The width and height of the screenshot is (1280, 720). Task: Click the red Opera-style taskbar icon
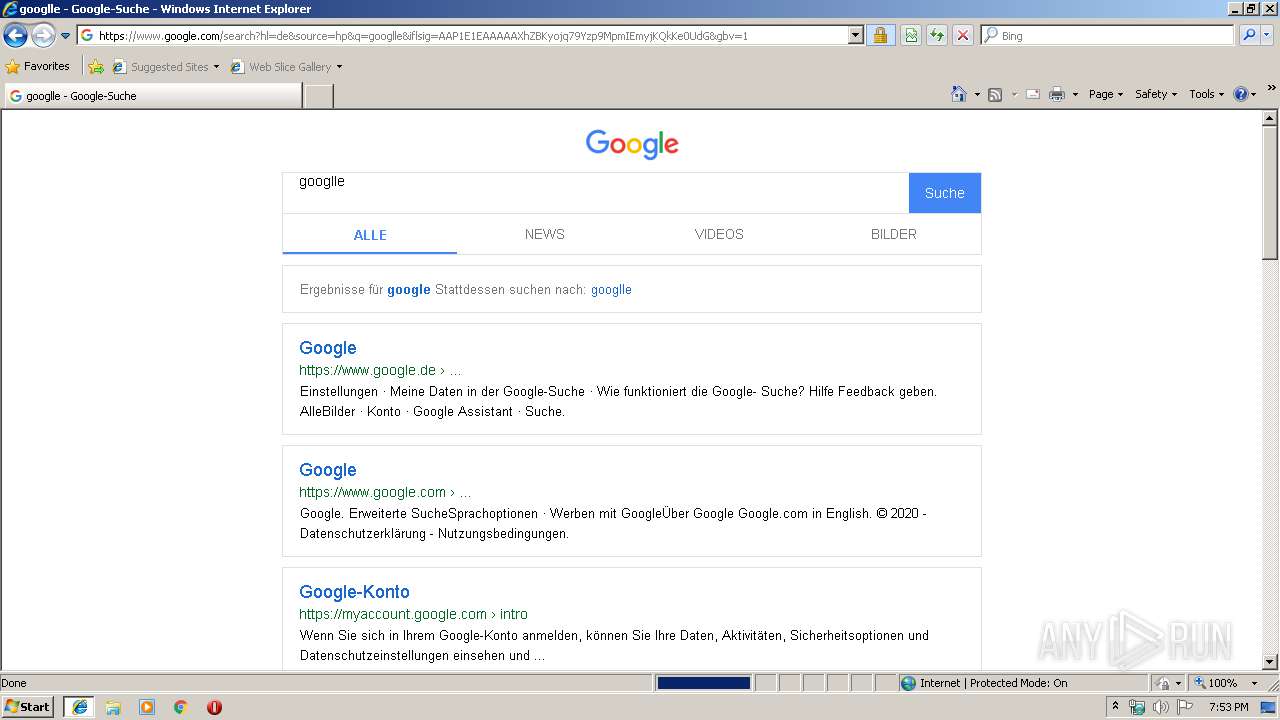click(214, 707)
